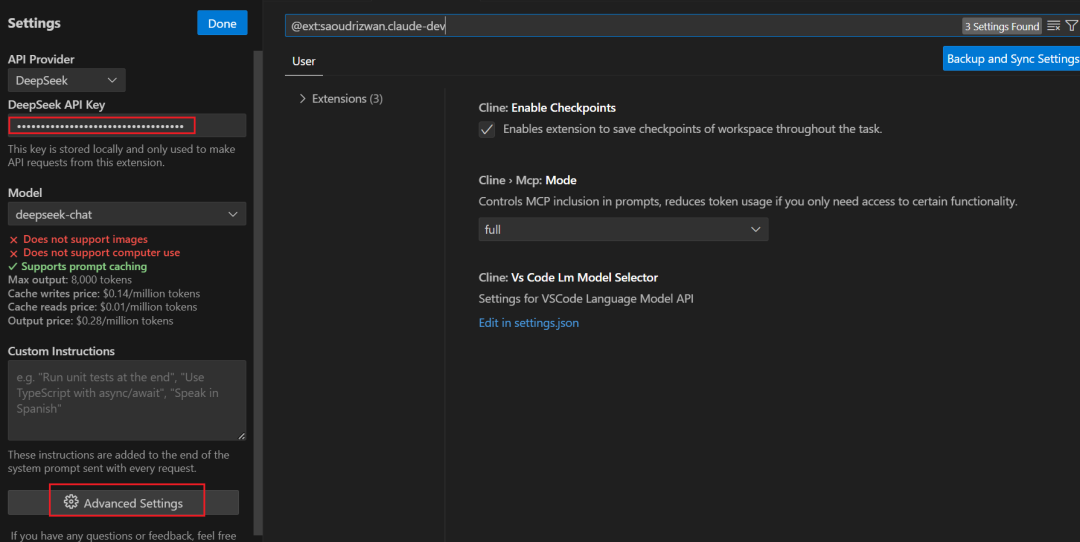Select the User tab
Viewport: 1080px width, 542px height.
coord(304,61)
